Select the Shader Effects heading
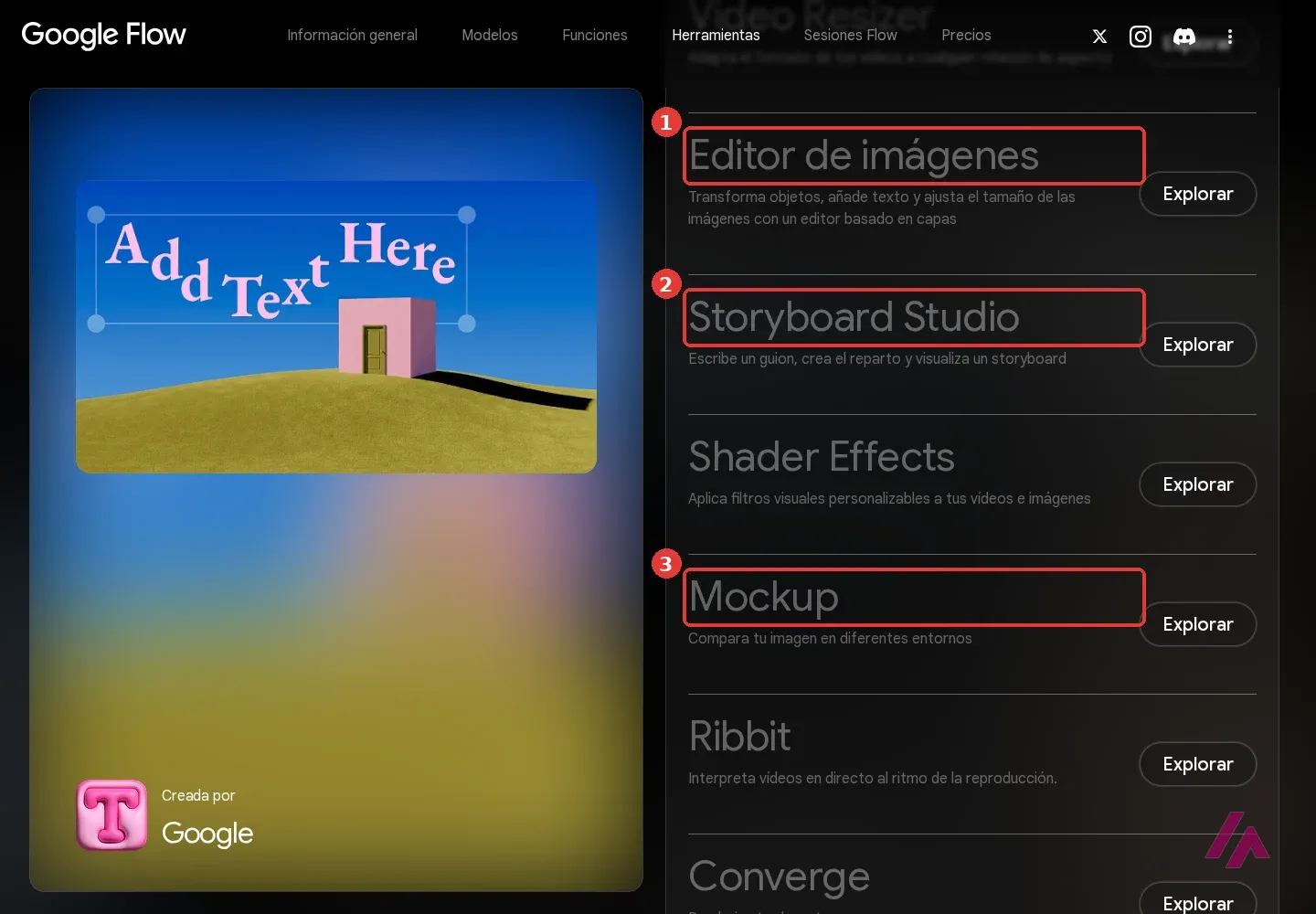Image resolution: width=1316 pixels, height=914 pixels. (x=822, y=457)
